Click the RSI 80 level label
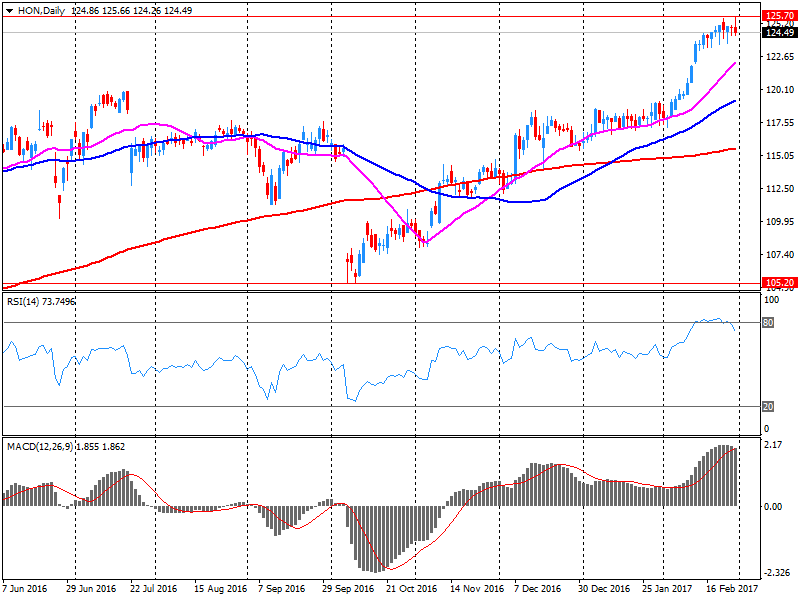Image resolution: width=800 pixels, height=600 pixels. click(769, 323)
